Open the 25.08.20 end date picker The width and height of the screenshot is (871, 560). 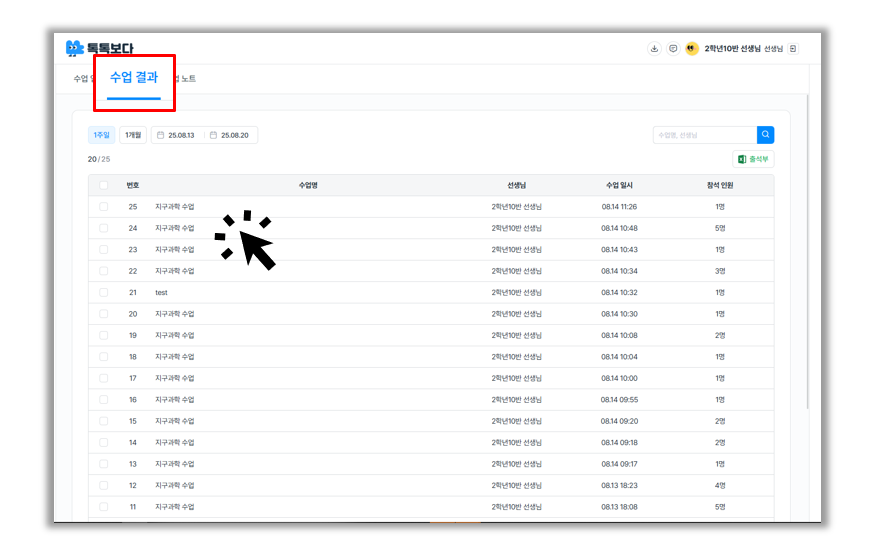tap(235, 135)
